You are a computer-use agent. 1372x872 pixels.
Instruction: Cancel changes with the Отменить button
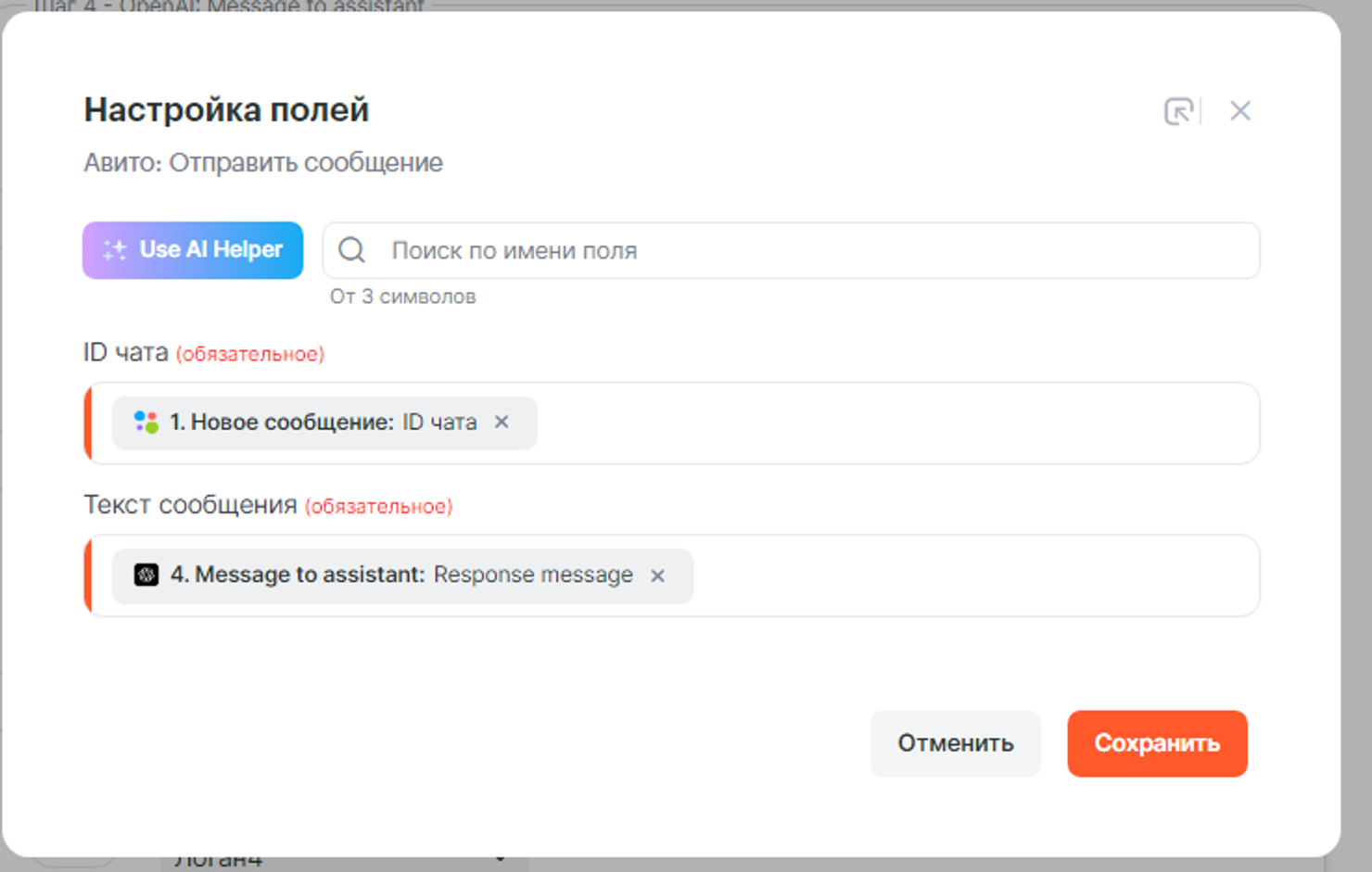point(955,743)
